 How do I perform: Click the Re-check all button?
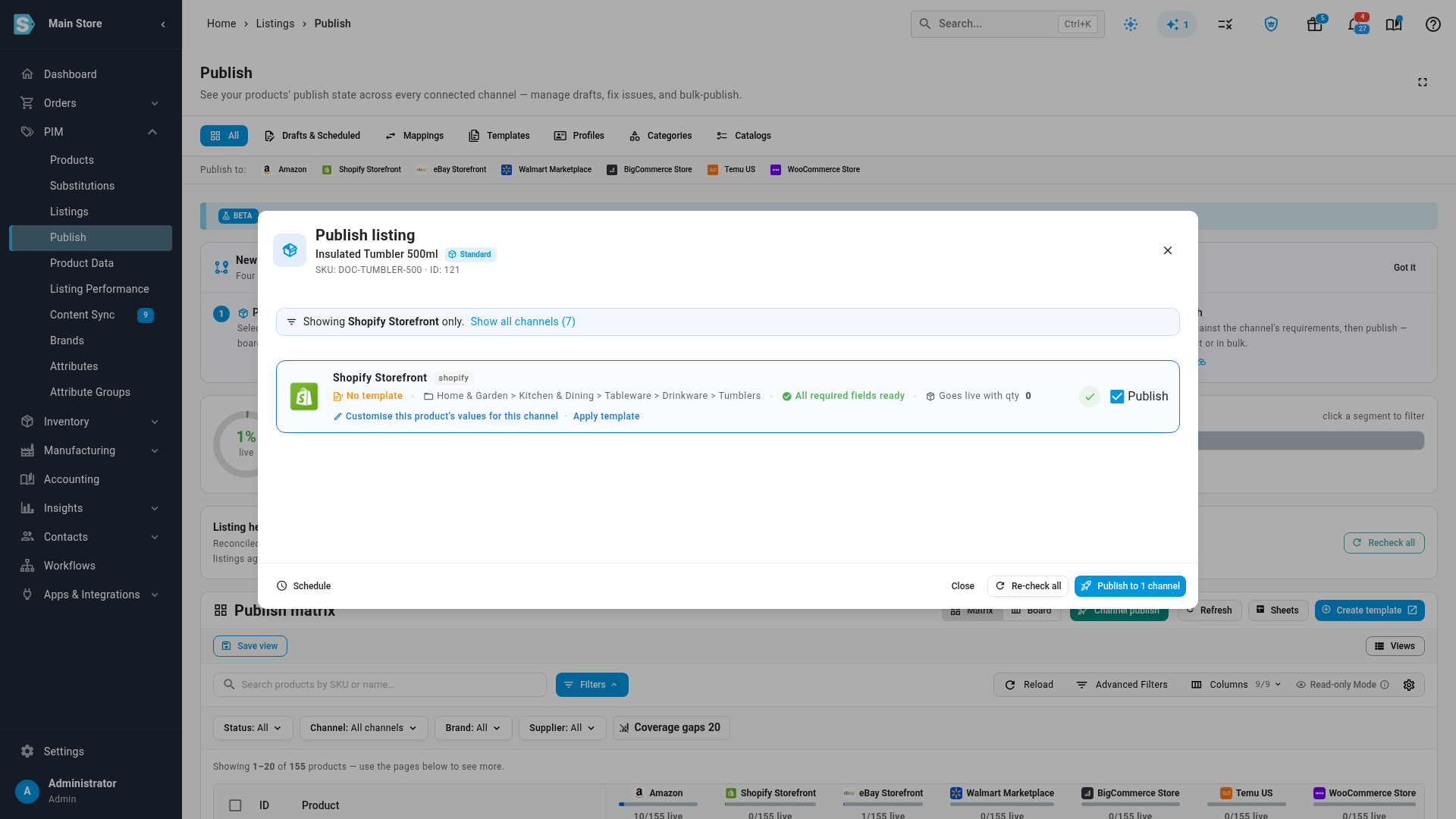(1028, 586)
